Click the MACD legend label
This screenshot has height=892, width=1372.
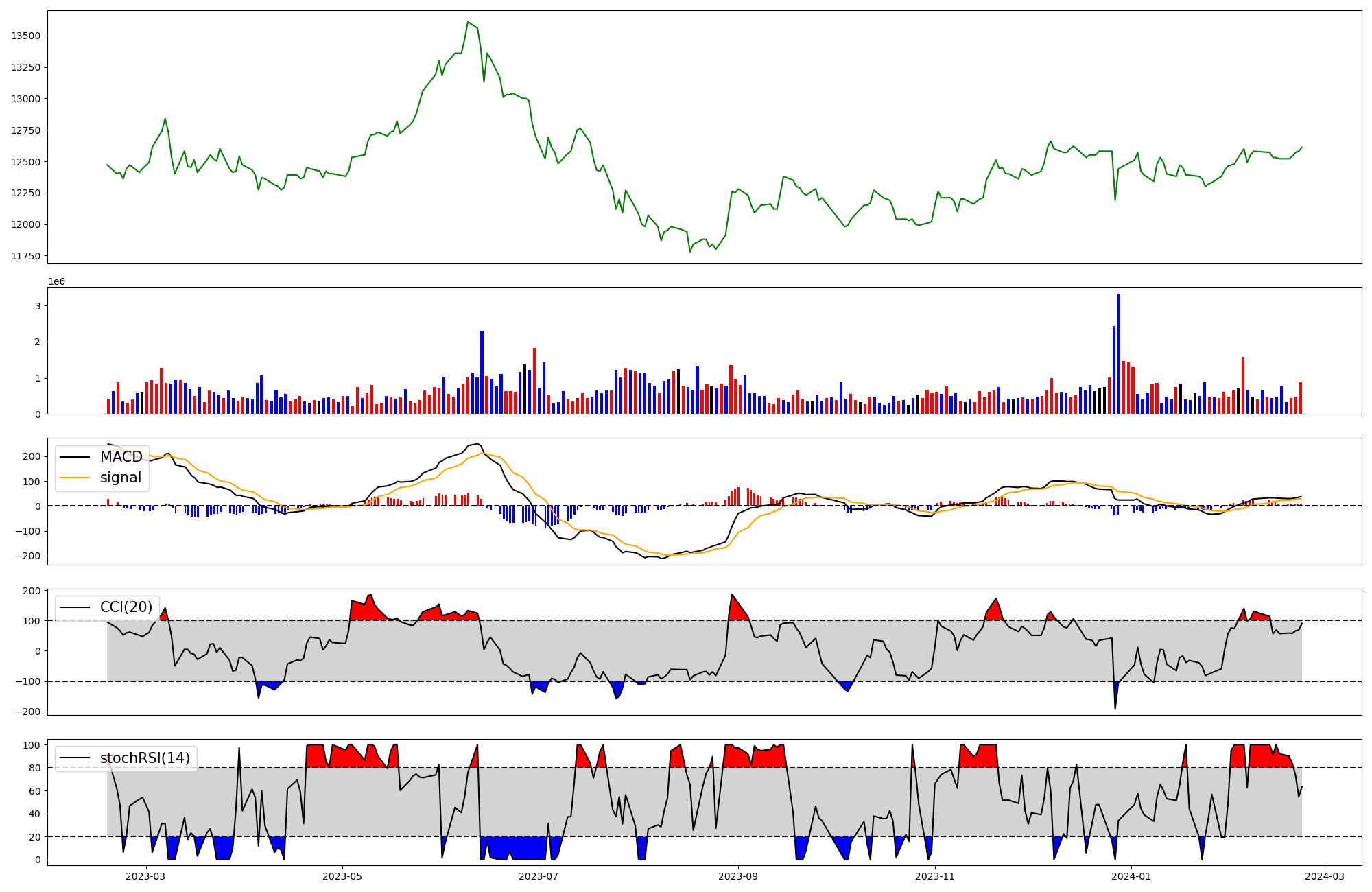coord(121,457)
